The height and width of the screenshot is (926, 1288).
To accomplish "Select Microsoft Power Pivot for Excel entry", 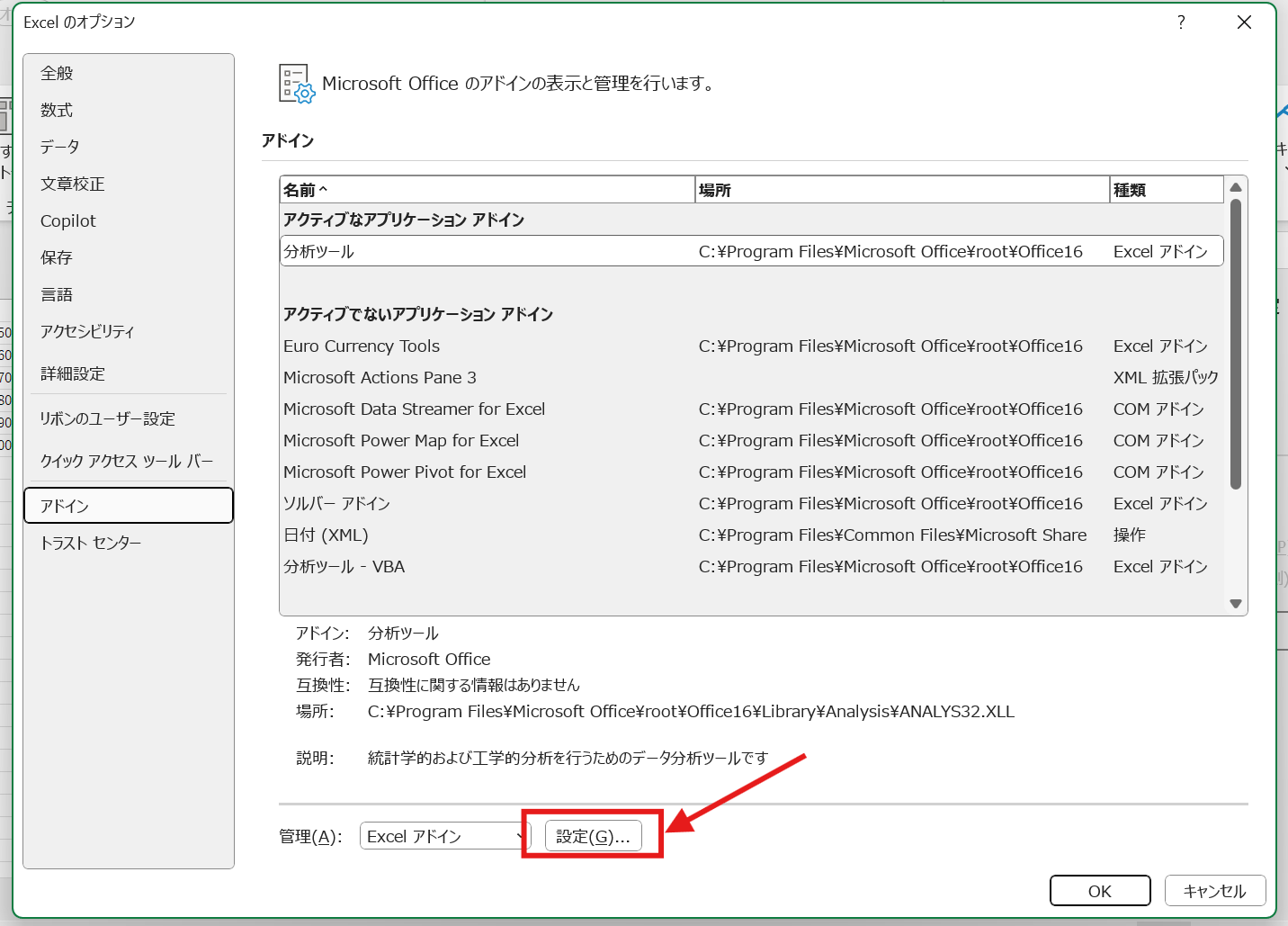I will coord(405,472).
